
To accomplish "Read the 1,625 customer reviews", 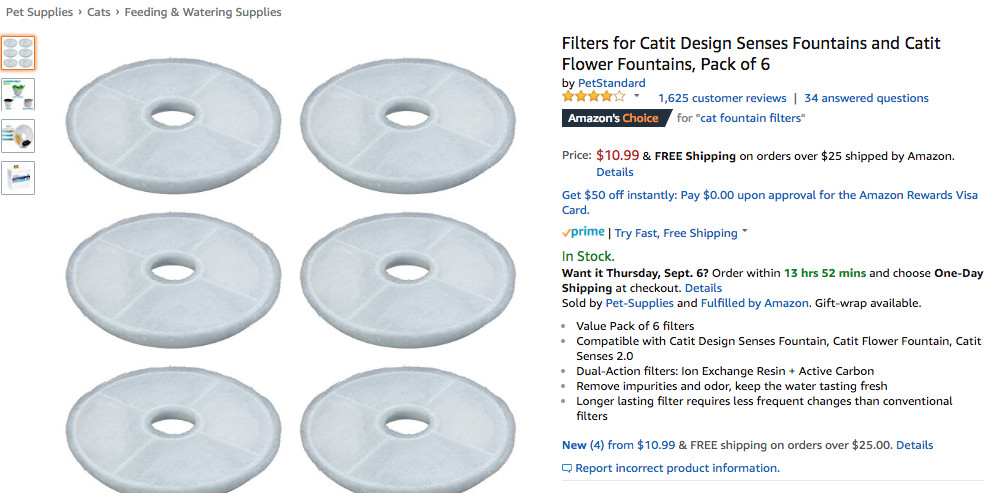I will (722, 98).
